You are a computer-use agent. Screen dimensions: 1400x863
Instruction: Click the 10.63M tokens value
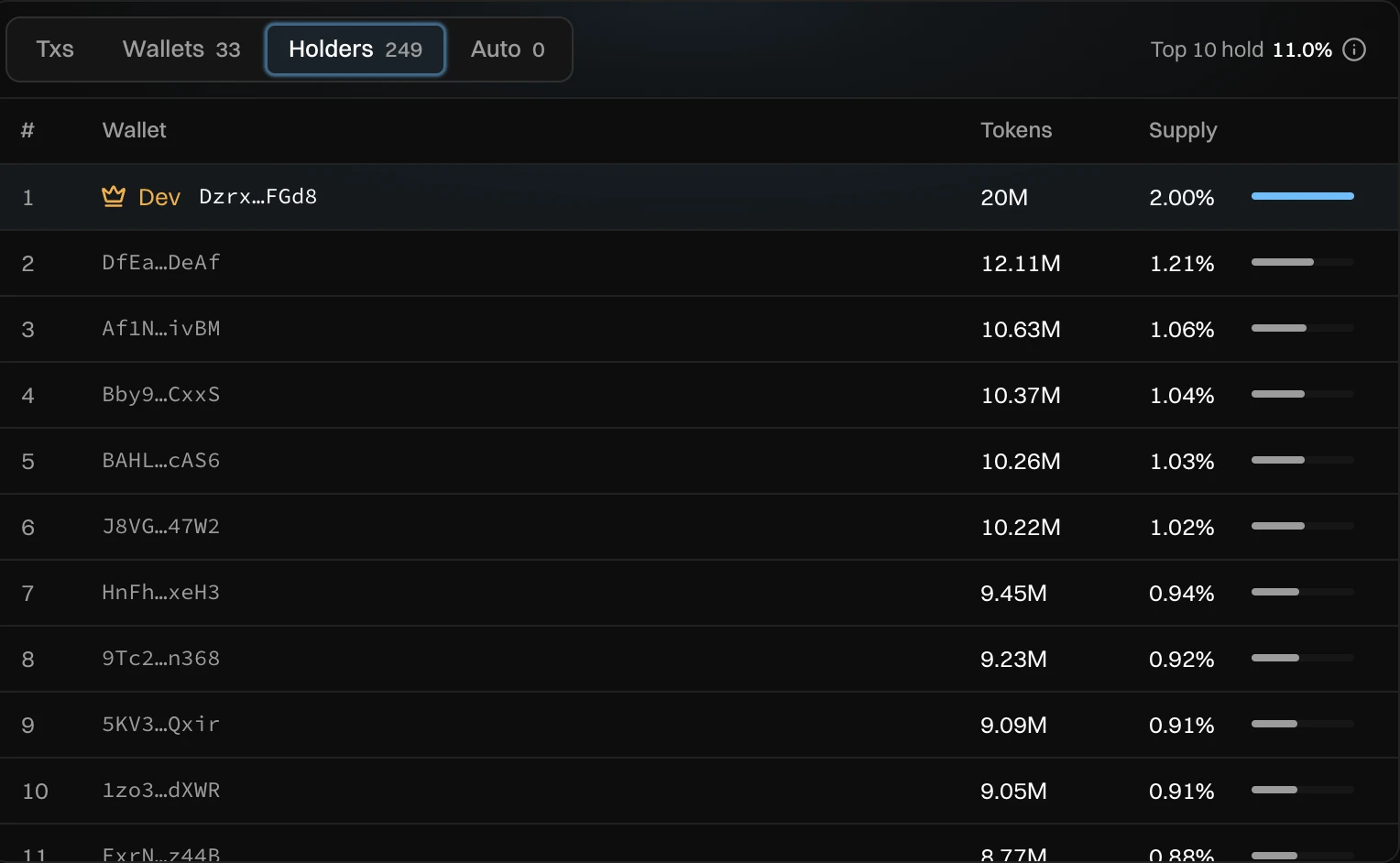coord(1021,329)
